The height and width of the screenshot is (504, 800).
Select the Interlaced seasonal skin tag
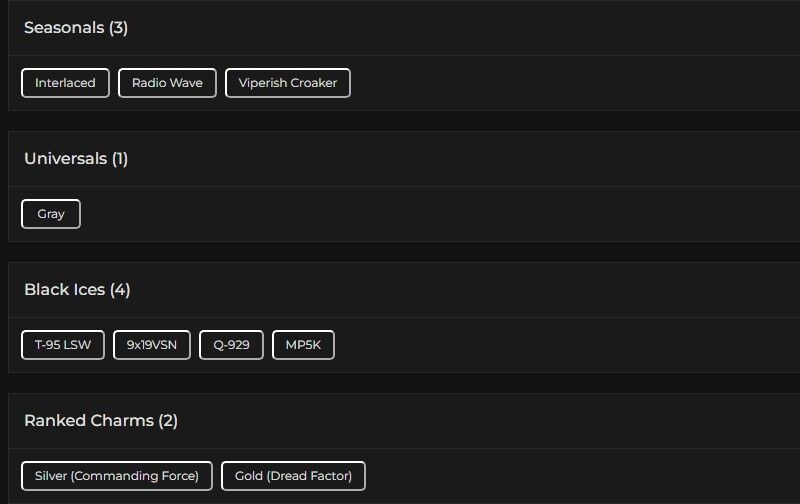65,83
